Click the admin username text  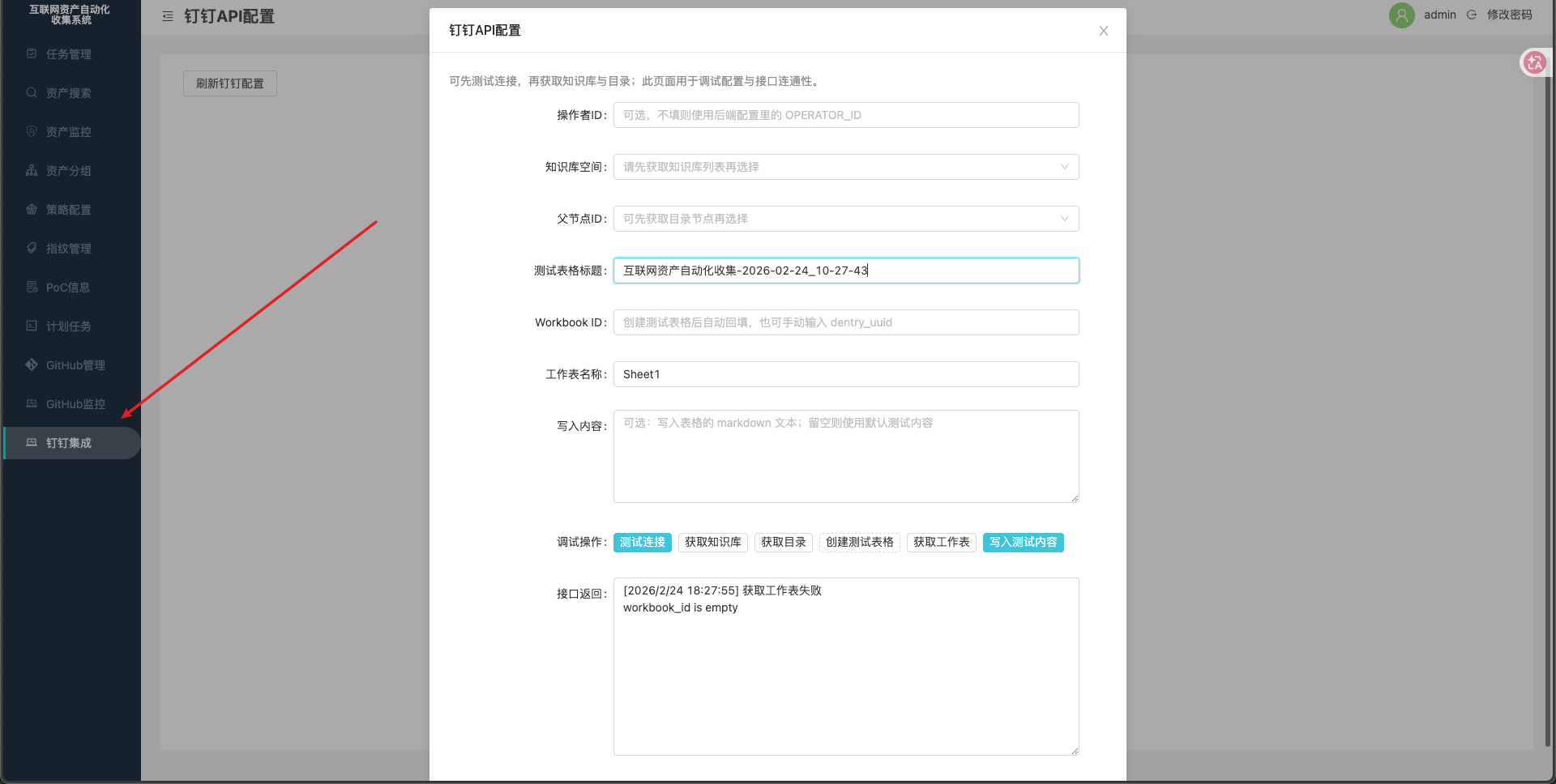1440,15
